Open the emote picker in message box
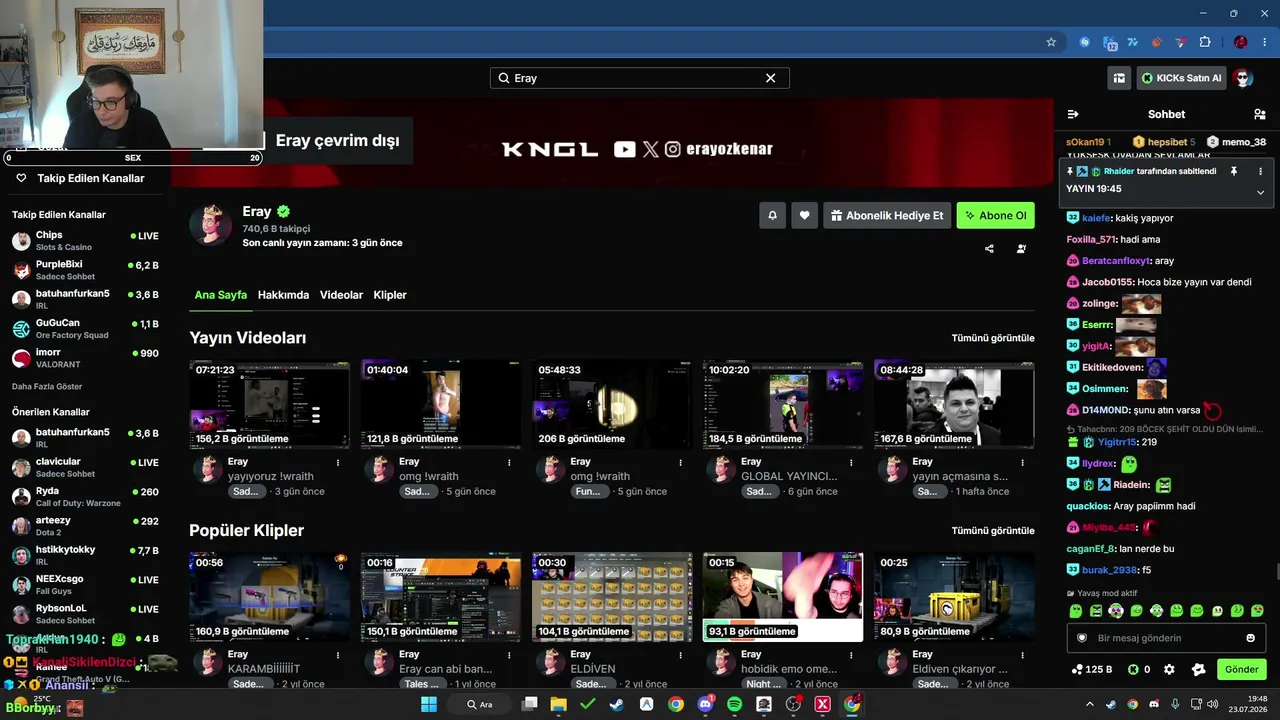The width and height of the screenshot is (1280, 720). [1250, 638]
